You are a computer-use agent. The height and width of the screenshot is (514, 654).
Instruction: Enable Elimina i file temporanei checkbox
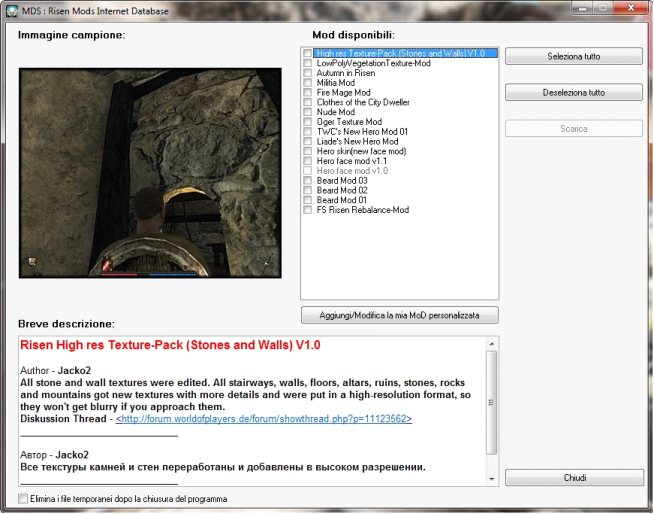click(x=23, y=499)
